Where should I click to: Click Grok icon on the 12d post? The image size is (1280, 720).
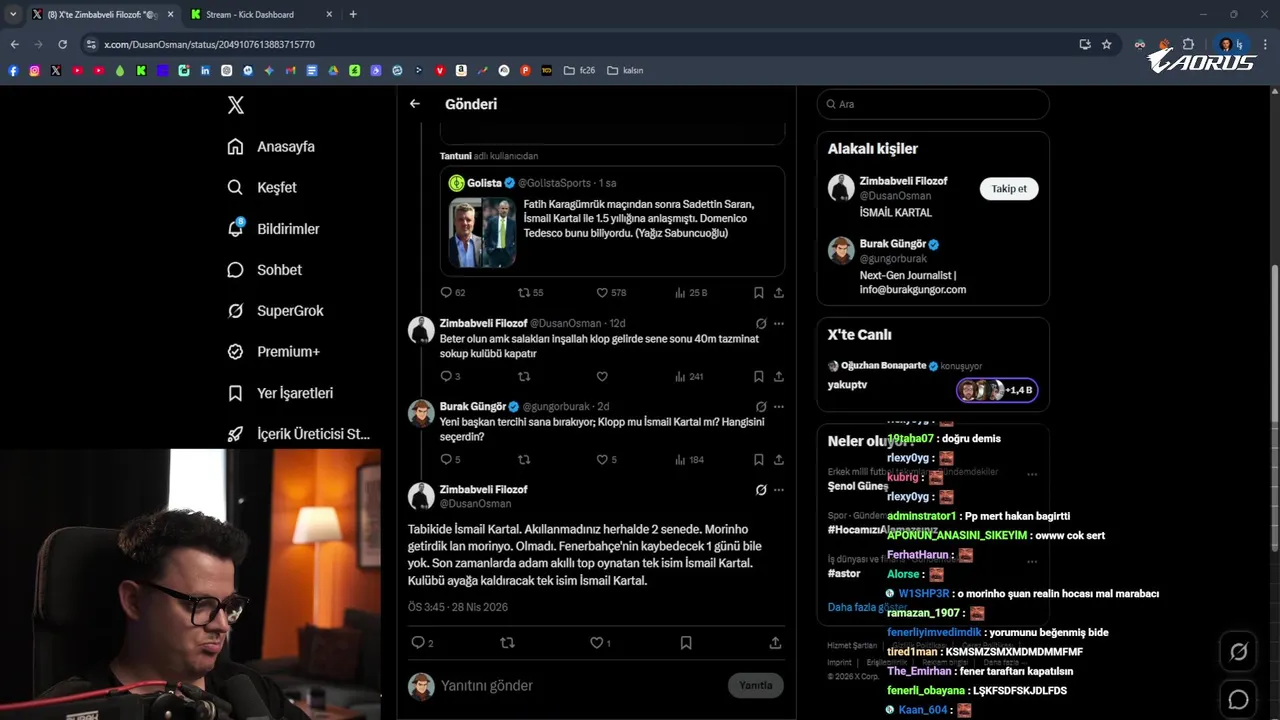click(x=761, y=324)
